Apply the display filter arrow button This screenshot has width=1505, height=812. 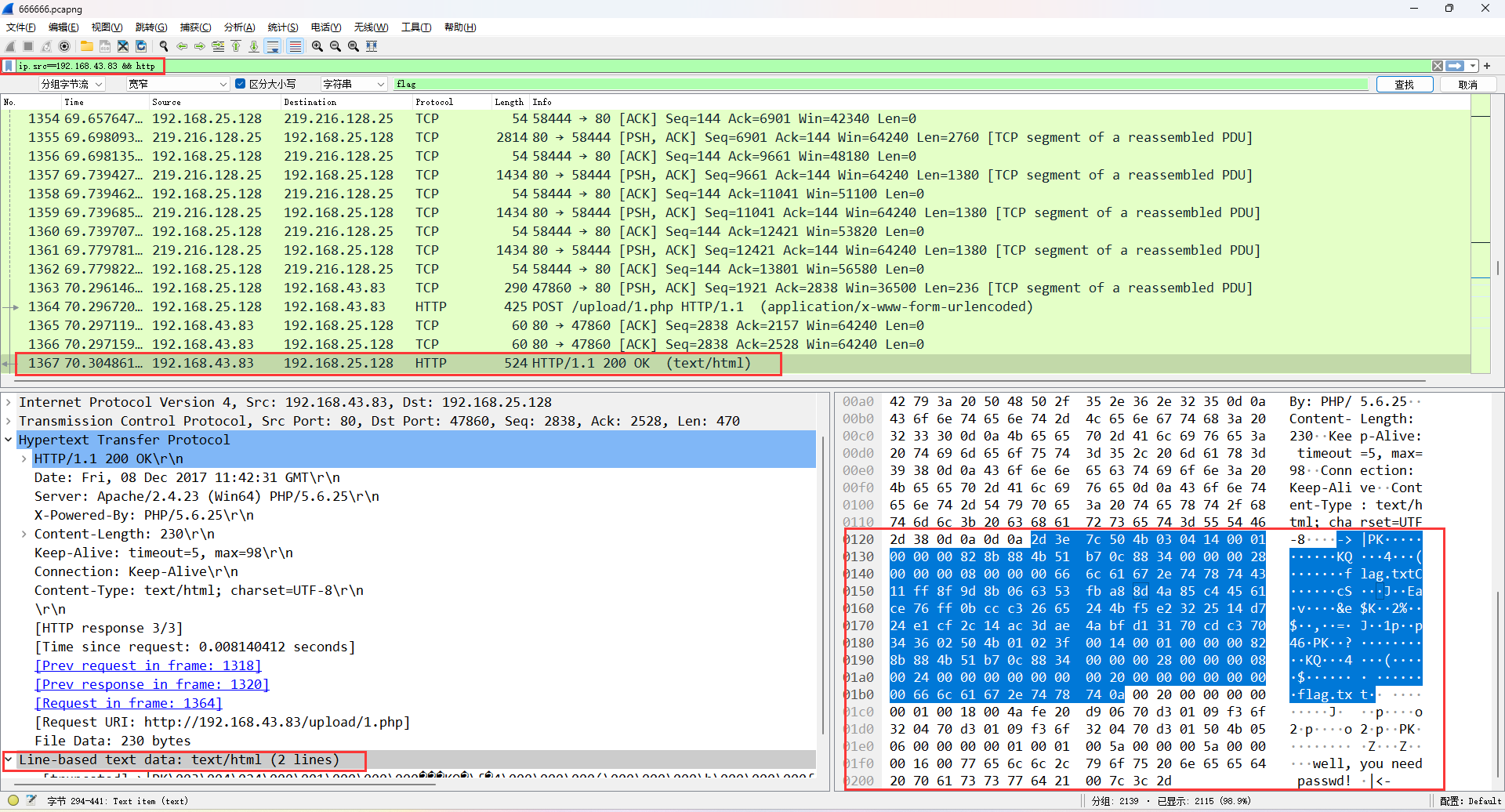(x=1455, y=66)
